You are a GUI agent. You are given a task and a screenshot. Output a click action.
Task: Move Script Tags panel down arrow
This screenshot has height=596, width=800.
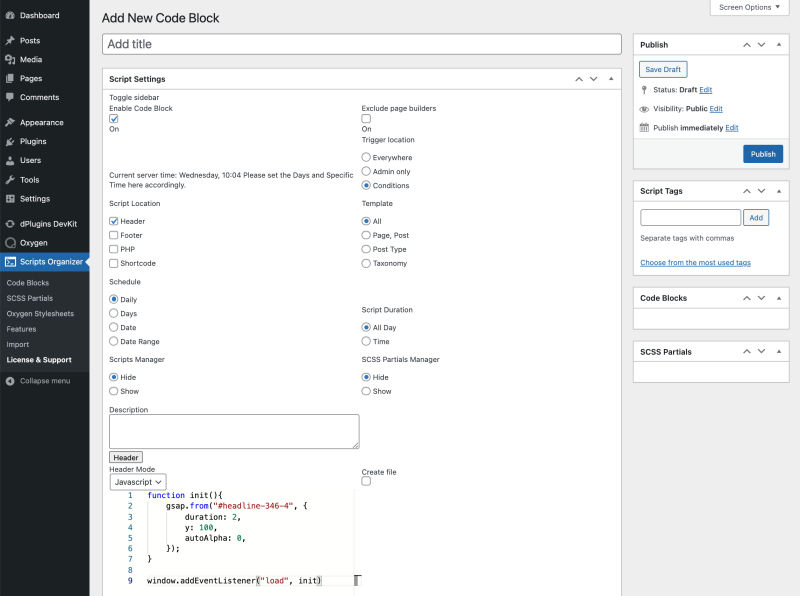pos(761,191)
